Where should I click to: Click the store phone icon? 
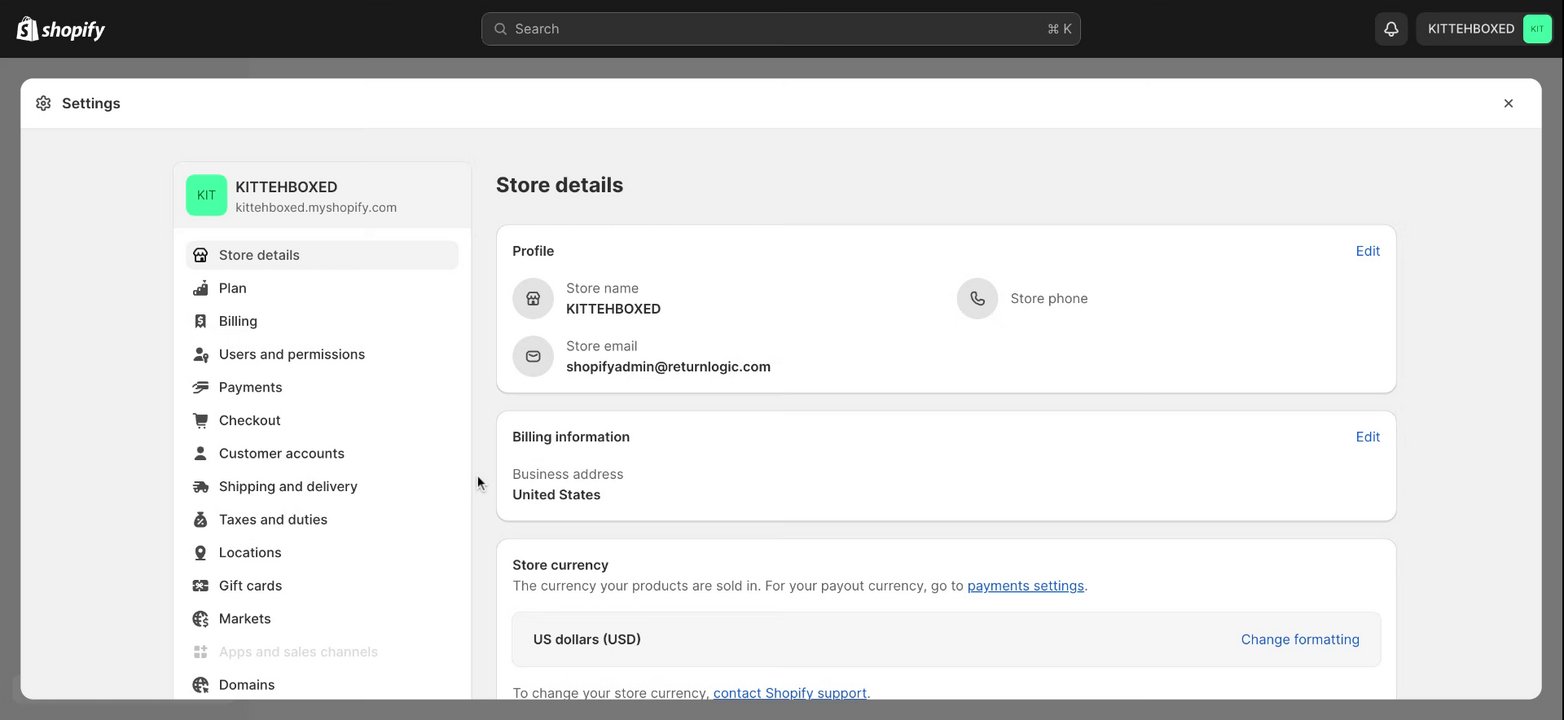(977, 298)
